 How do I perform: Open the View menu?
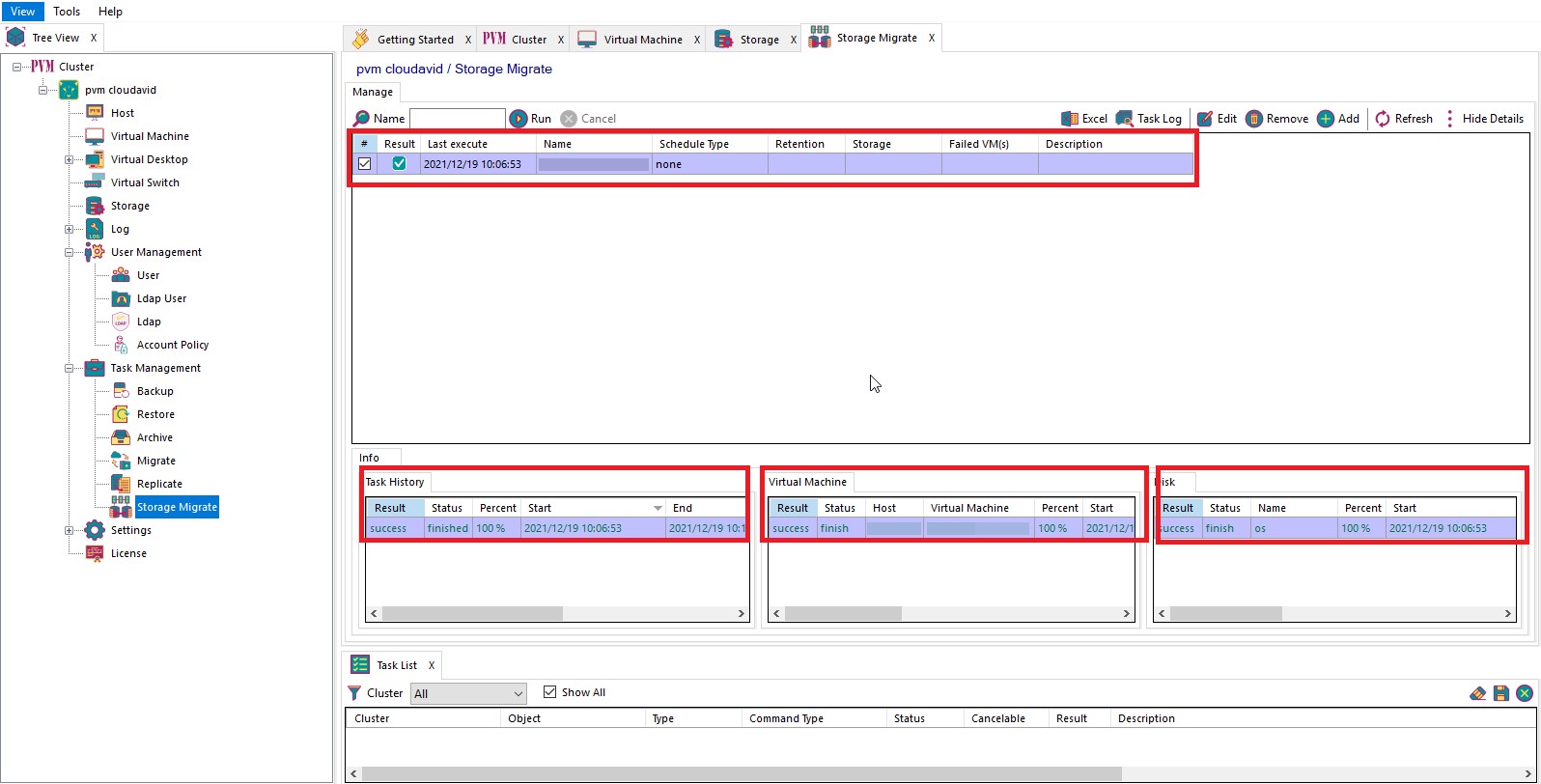tap(22, 12)
